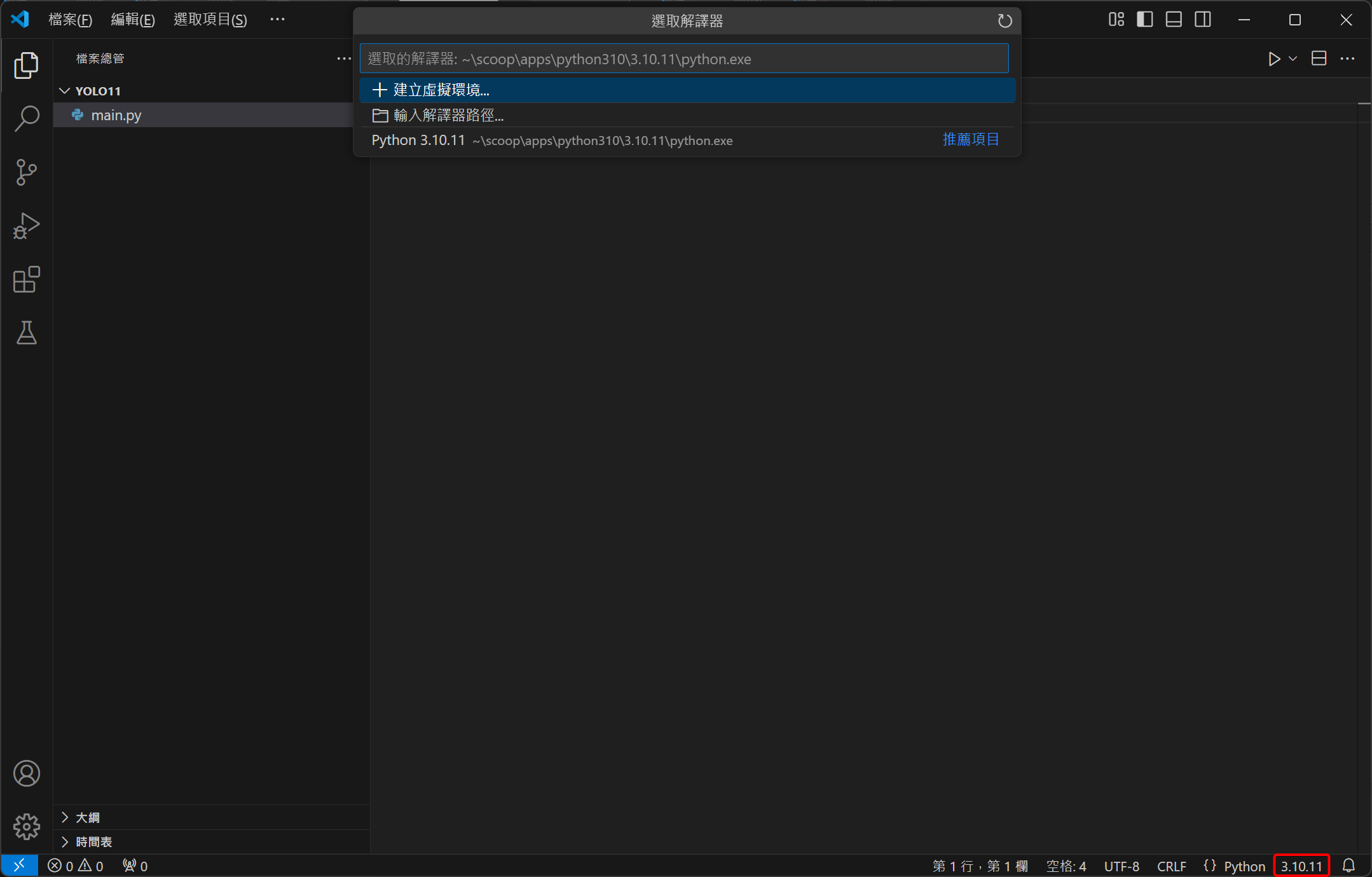The width and height of the screenshot is (1372, 877).
Task: Open the Search view in activity bar
Action: tap(27, 118)
